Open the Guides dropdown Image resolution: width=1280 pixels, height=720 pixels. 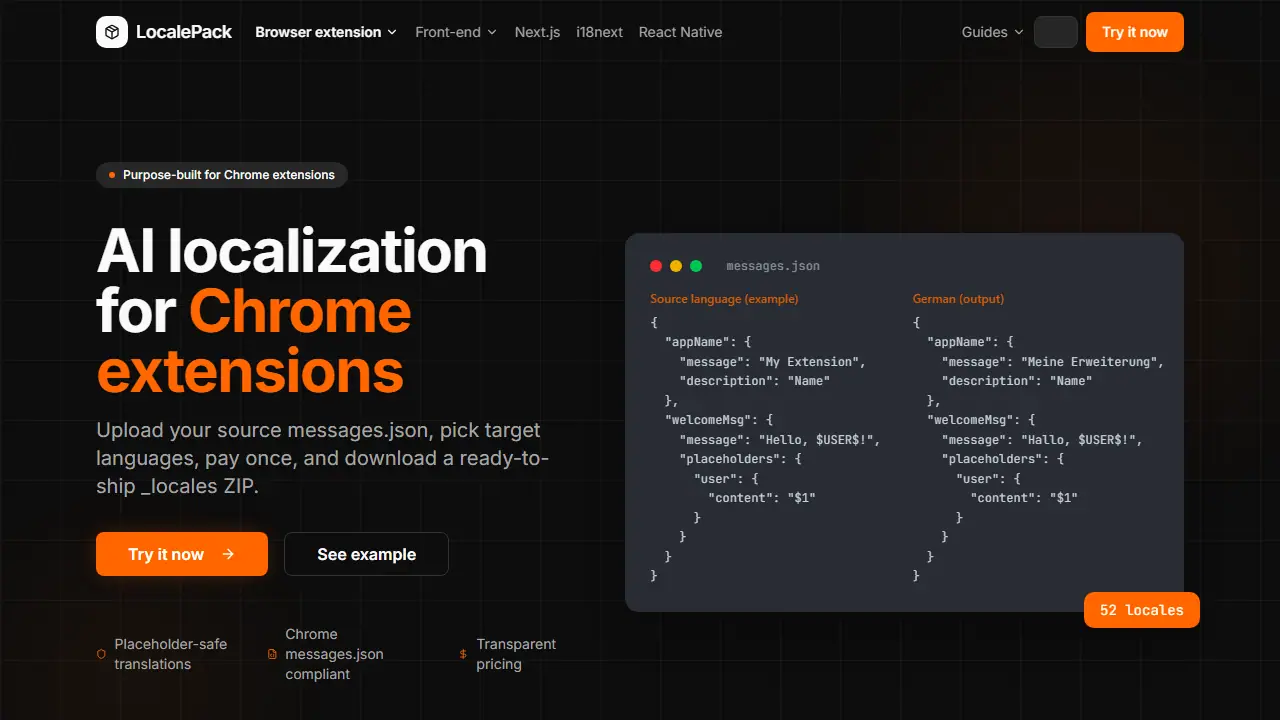tap(993, 32)
